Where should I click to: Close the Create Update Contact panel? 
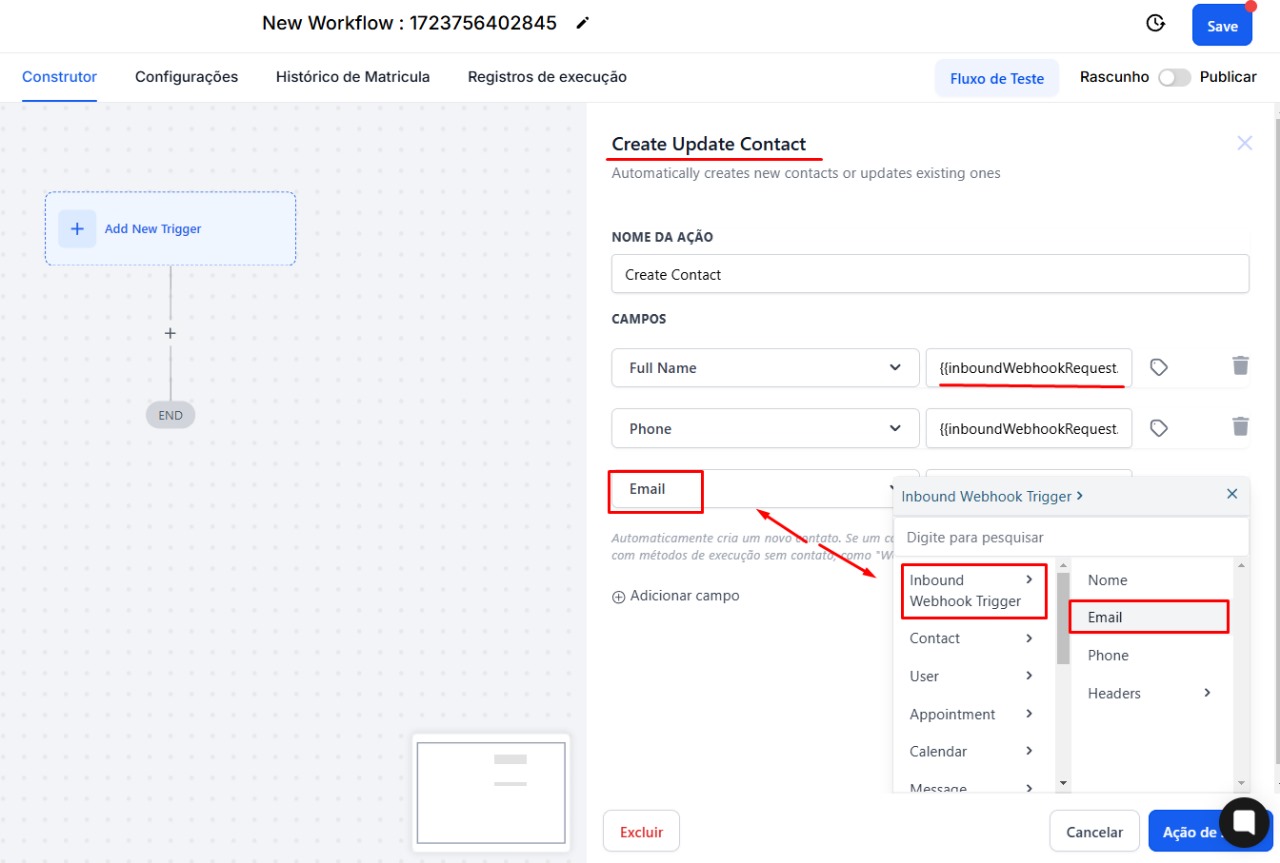tap(1245, 143)
